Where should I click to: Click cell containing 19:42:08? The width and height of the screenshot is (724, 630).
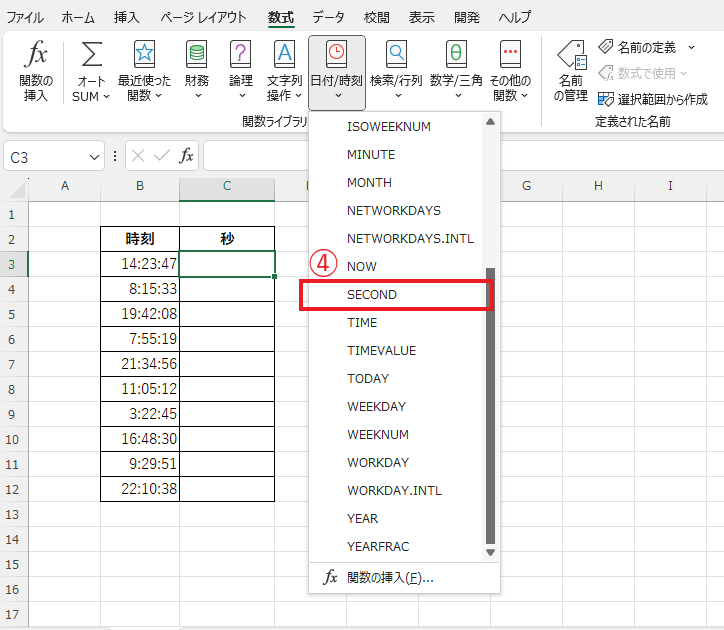point(140,314)
